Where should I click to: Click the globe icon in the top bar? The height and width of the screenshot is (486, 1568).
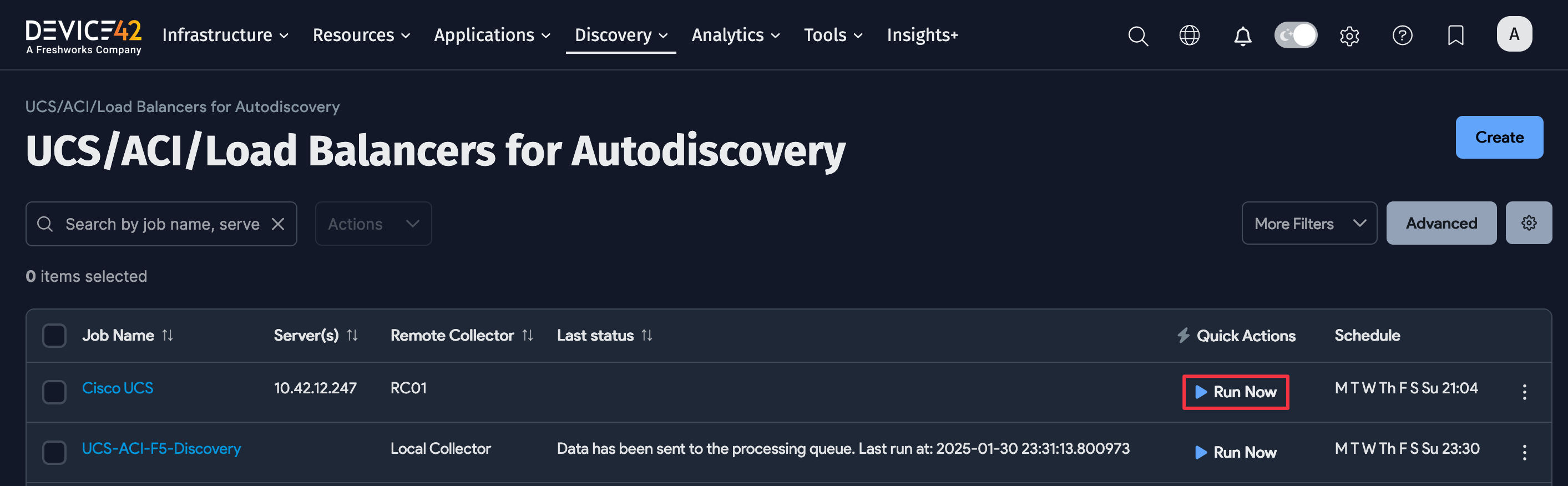pos(1190,36)
